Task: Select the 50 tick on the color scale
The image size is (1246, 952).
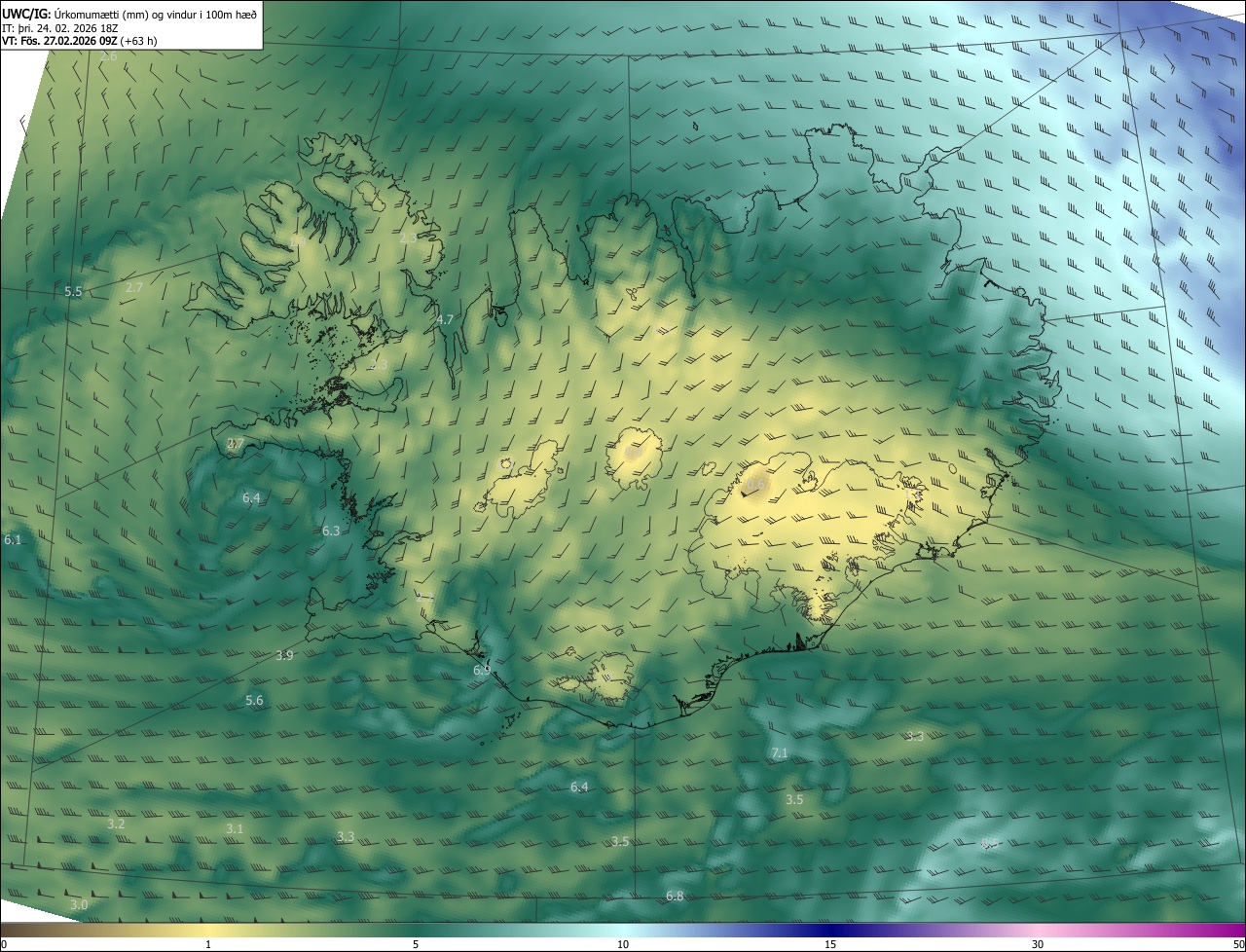Action: coord(1238,944)
